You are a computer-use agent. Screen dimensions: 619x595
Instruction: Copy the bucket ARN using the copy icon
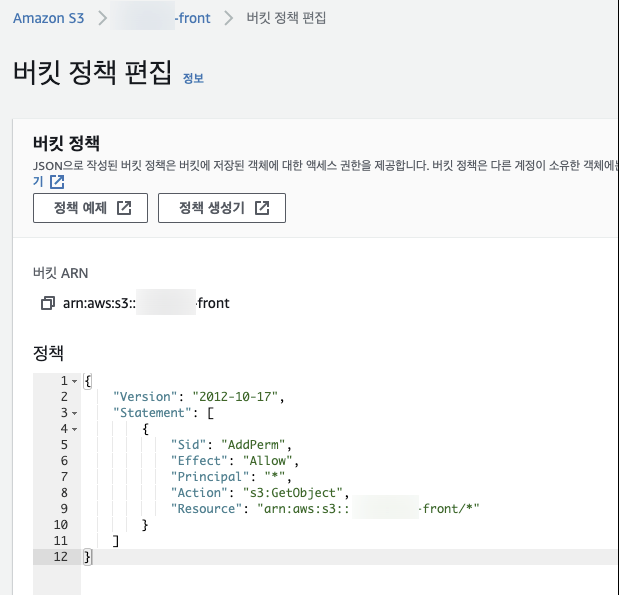[x=46, y=303]
